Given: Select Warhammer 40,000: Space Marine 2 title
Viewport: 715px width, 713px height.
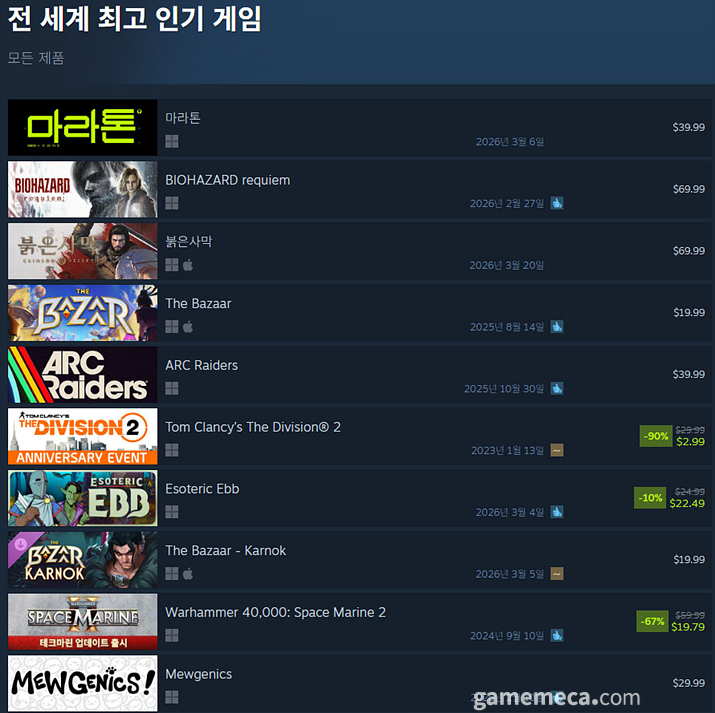Looking at the screenshot, I should click(x=275, y=612).
